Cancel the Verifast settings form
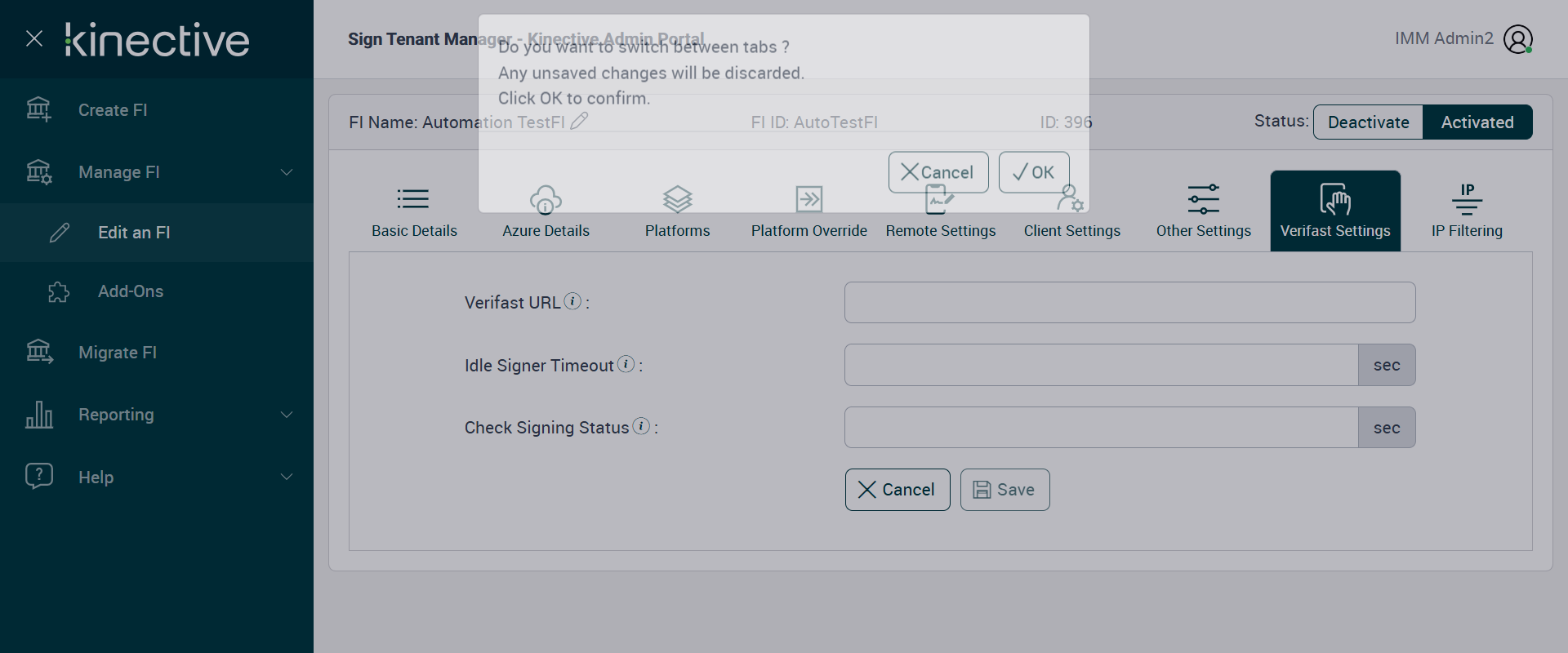 click(898, 490)
